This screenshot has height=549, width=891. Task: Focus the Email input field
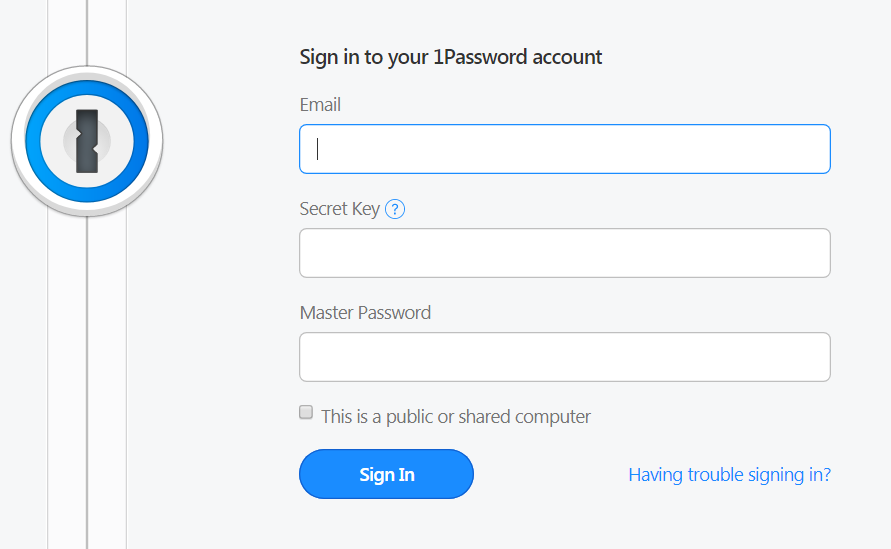point(565,149)
